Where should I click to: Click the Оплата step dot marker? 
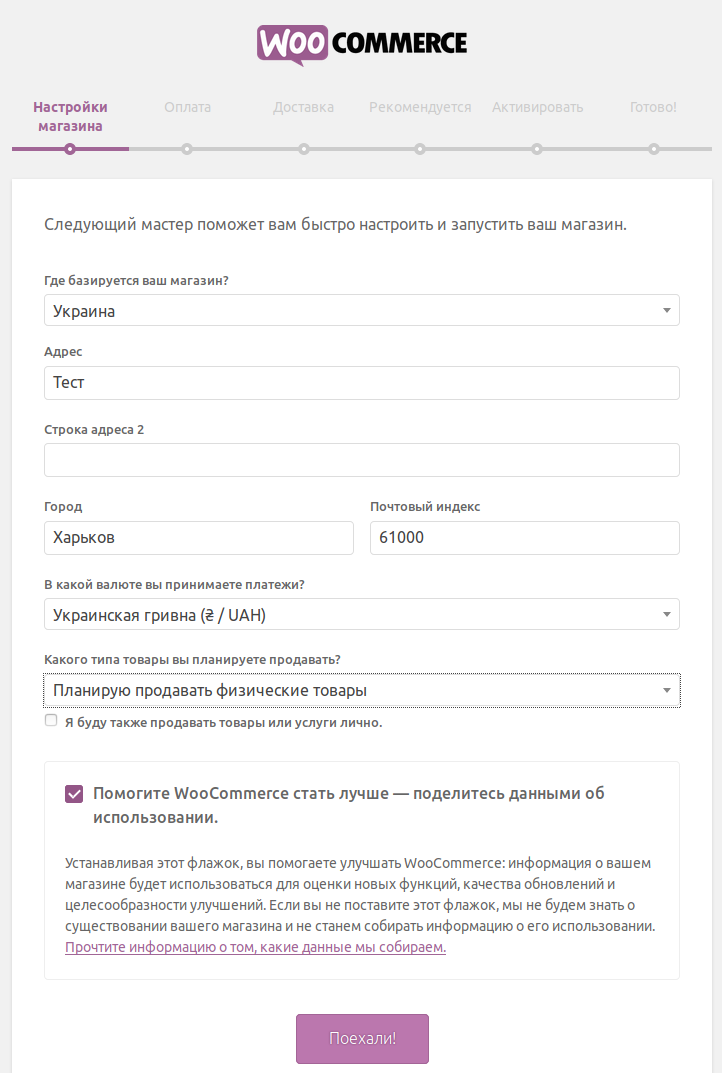click(x=187, y=149)
